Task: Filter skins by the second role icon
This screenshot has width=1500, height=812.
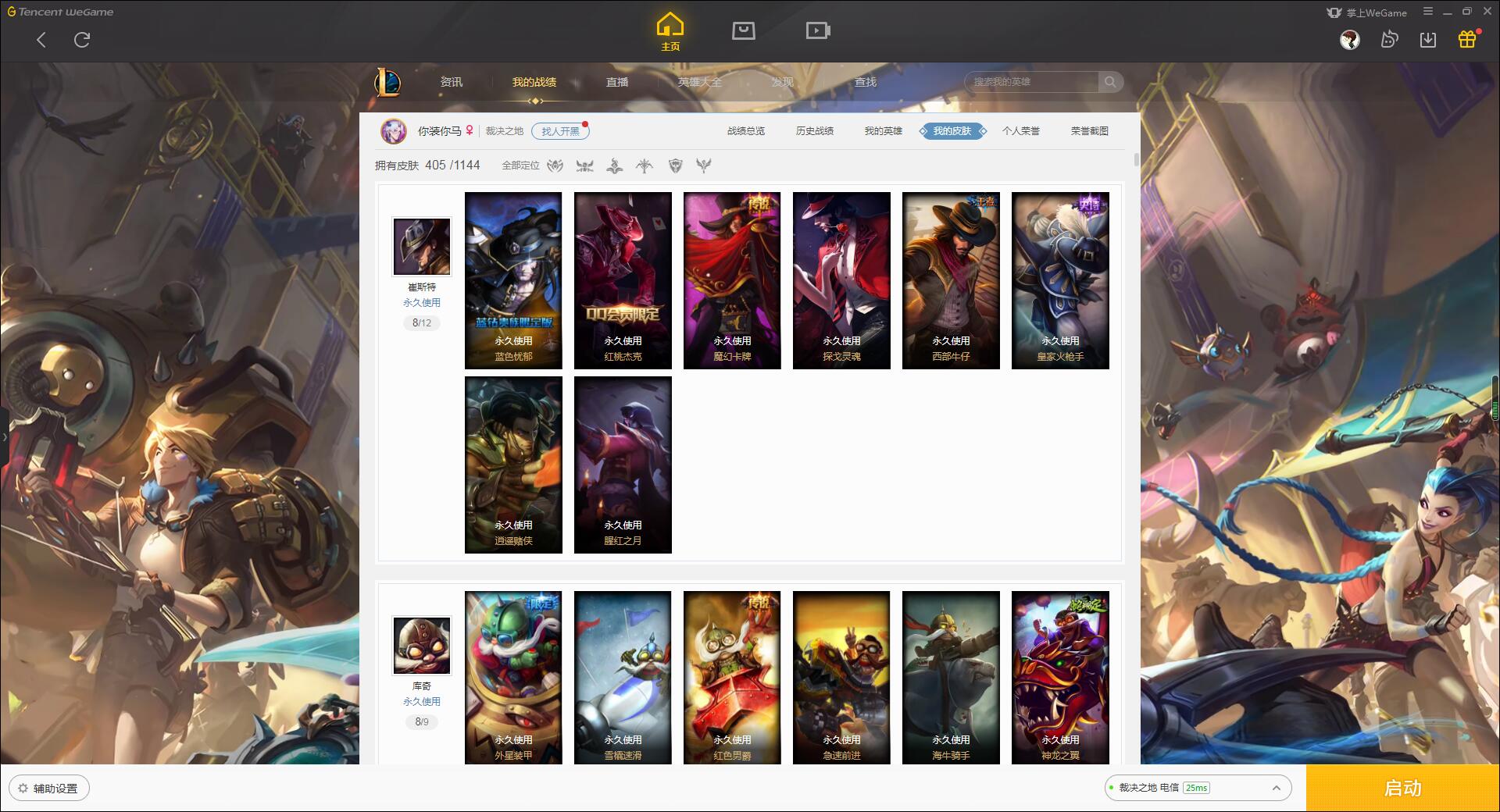Action: pyautogui.click(x=584, y=166)
